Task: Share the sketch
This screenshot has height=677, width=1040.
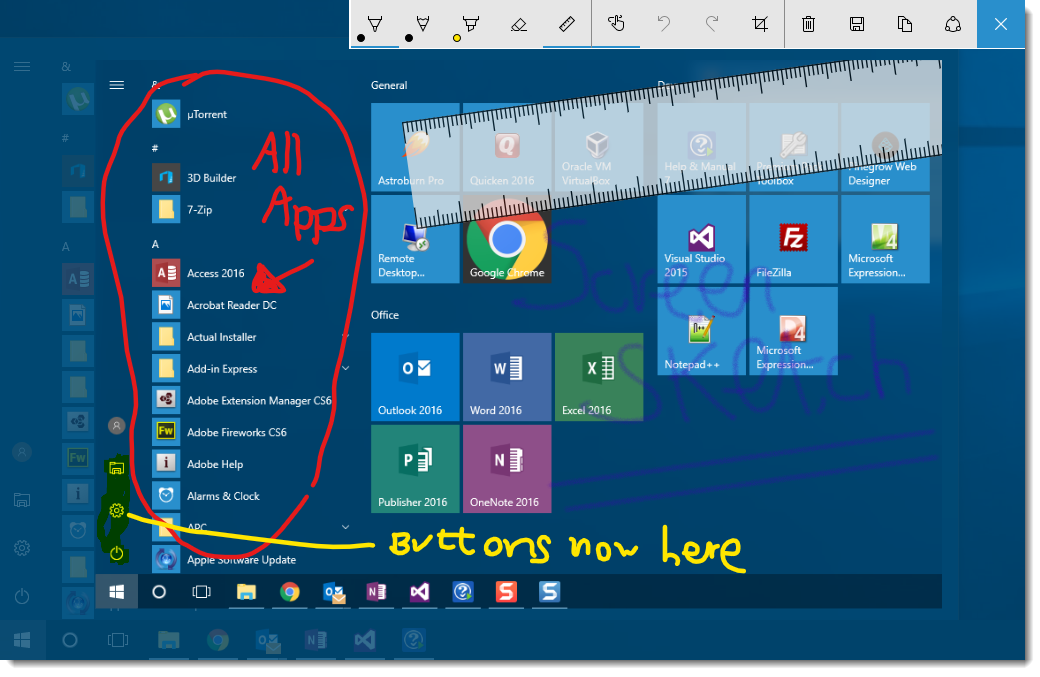Action: click(953, 24)
